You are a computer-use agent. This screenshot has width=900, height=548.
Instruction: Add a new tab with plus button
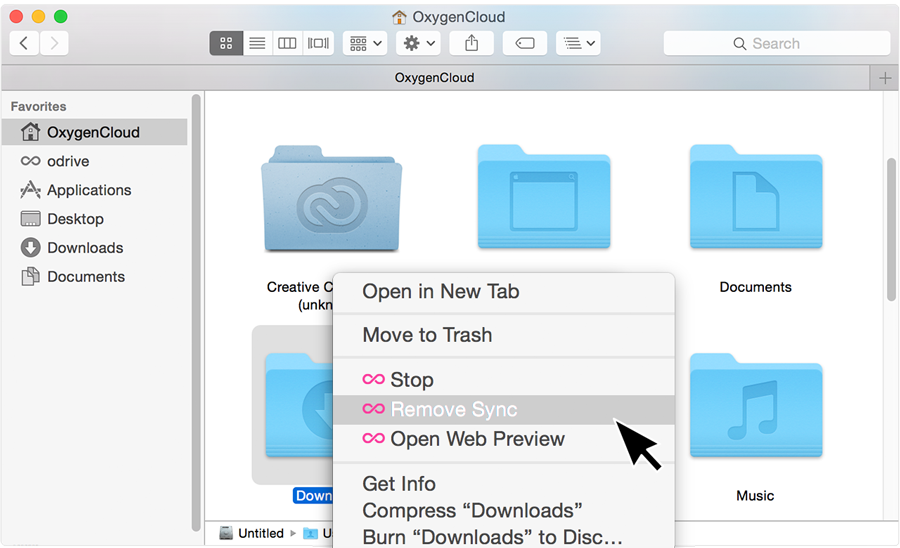[885, 78]
